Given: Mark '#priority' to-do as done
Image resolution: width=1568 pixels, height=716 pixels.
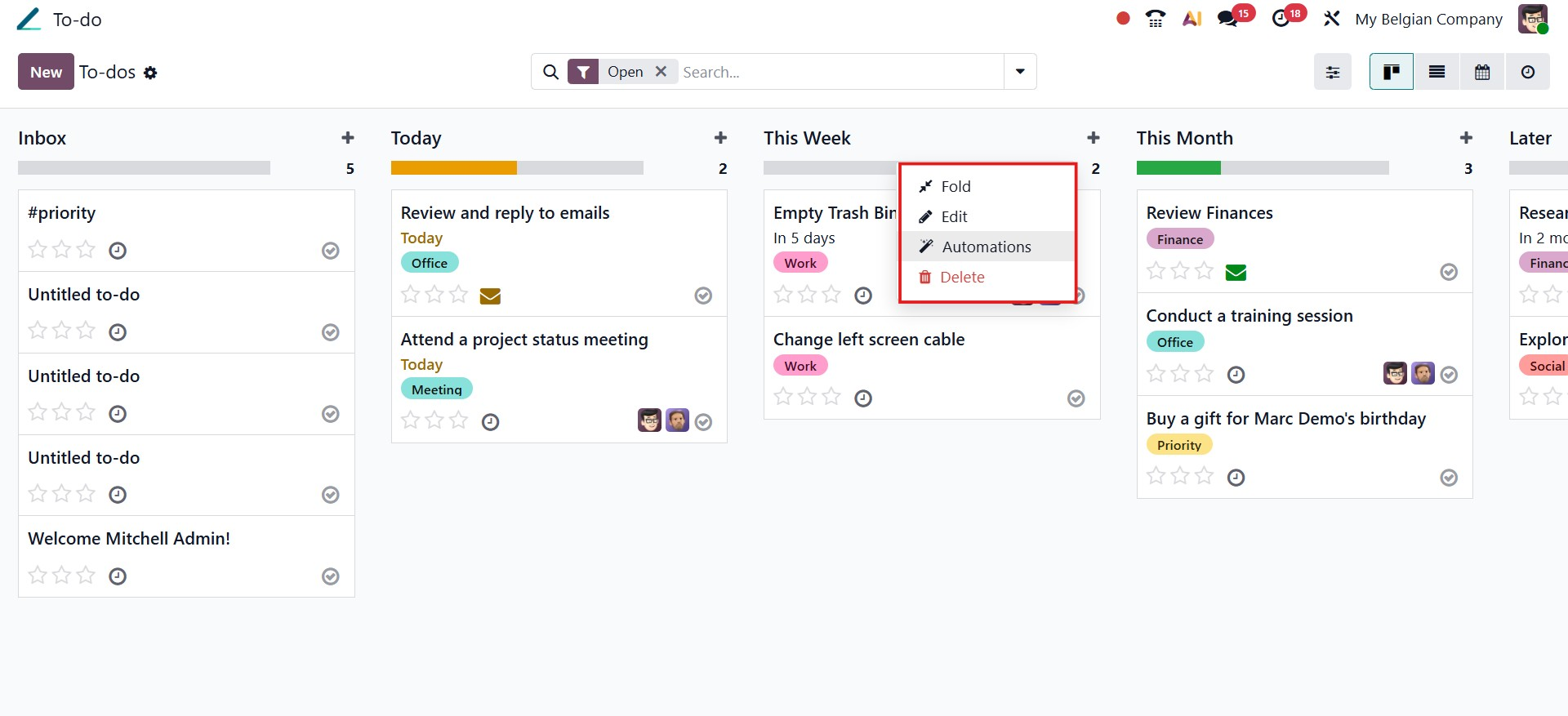Looking at the screenshot, I should [330, 251].
